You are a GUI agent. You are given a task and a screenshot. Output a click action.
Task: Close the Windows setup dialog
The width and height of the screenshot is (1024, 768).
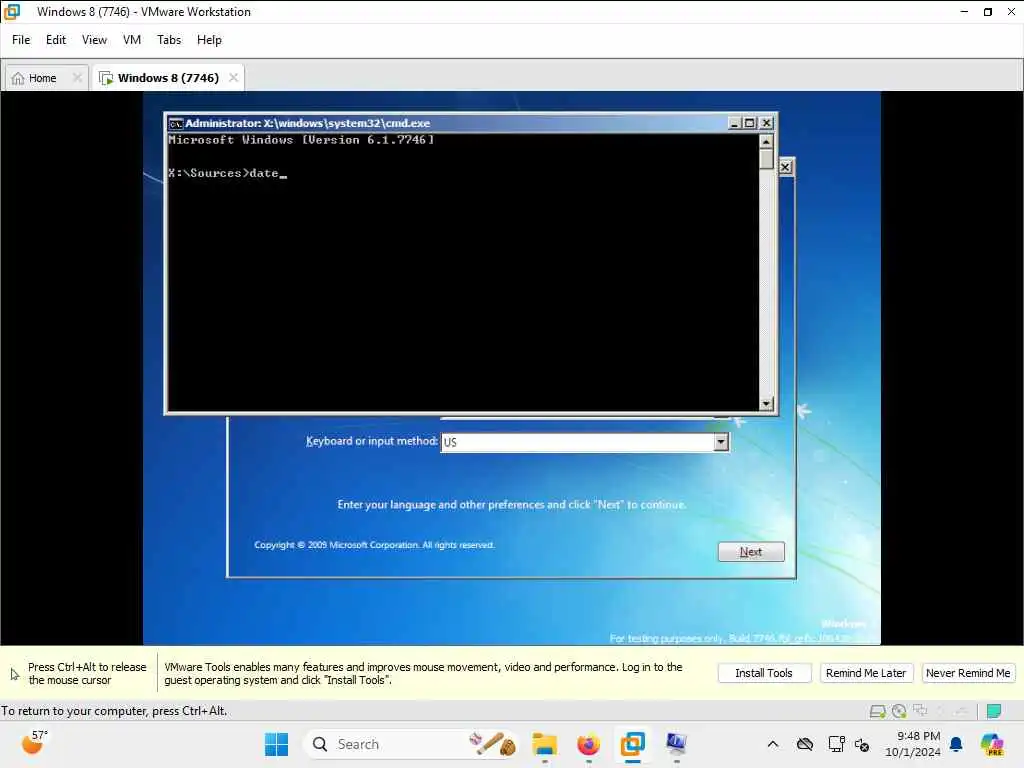[786, 167]
